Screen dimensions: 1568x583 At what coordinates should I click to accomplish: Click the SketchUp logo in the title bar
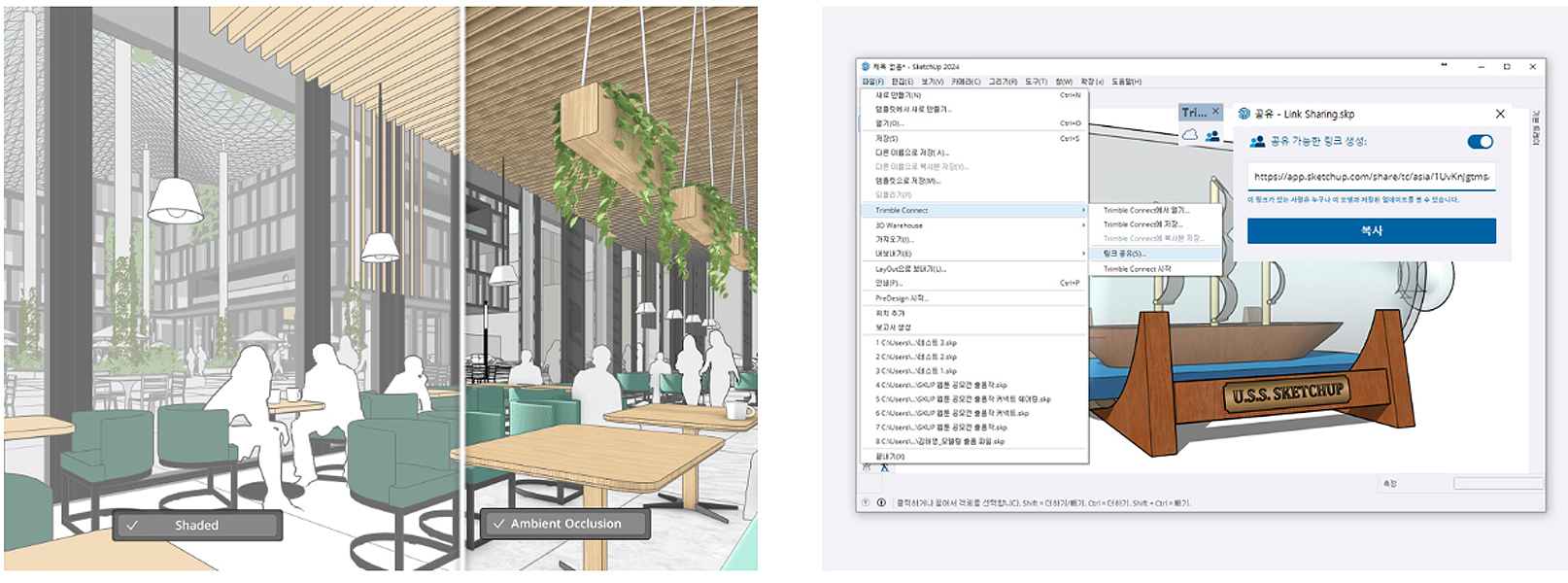click(x=866, y=67)
